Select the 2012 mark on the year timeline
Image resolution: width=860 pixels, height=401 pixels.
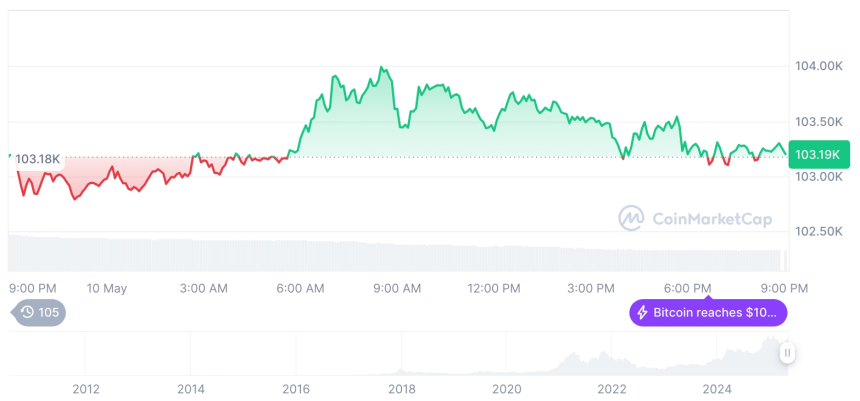(86, 388)
